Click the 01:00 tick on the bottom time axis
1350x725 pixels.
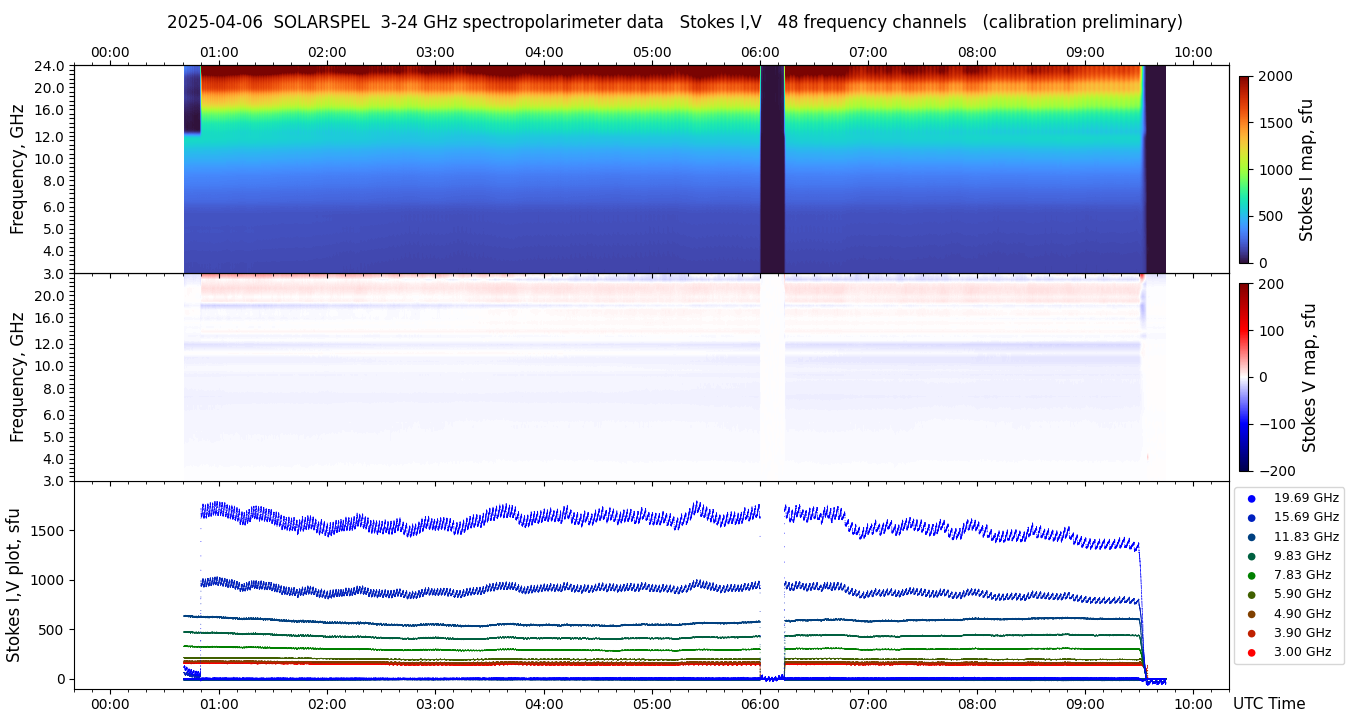218,704
